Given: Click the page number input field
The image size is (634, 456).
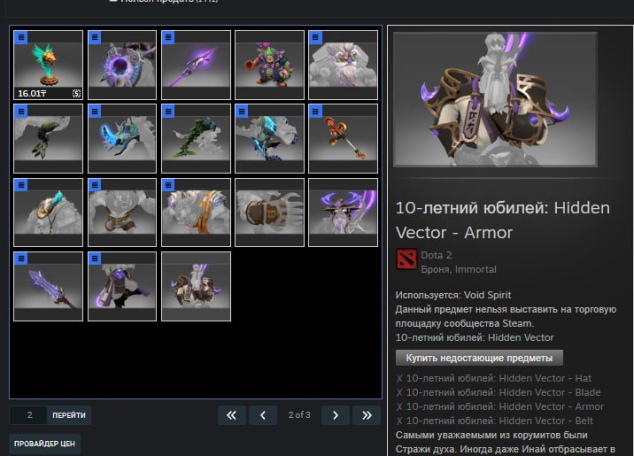Looking at the screenshot, I should tap(28, 415).
